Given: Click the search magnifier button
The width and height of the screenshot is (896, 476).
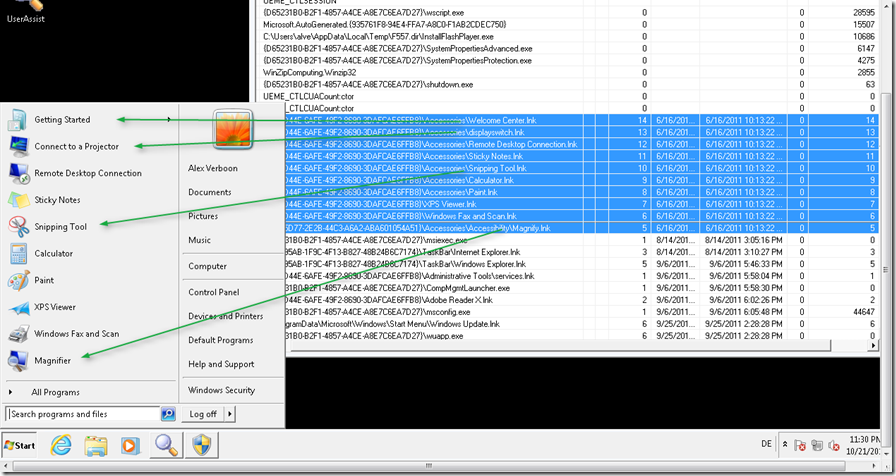Looking at the screenshot, I should [x=168, y=414].
